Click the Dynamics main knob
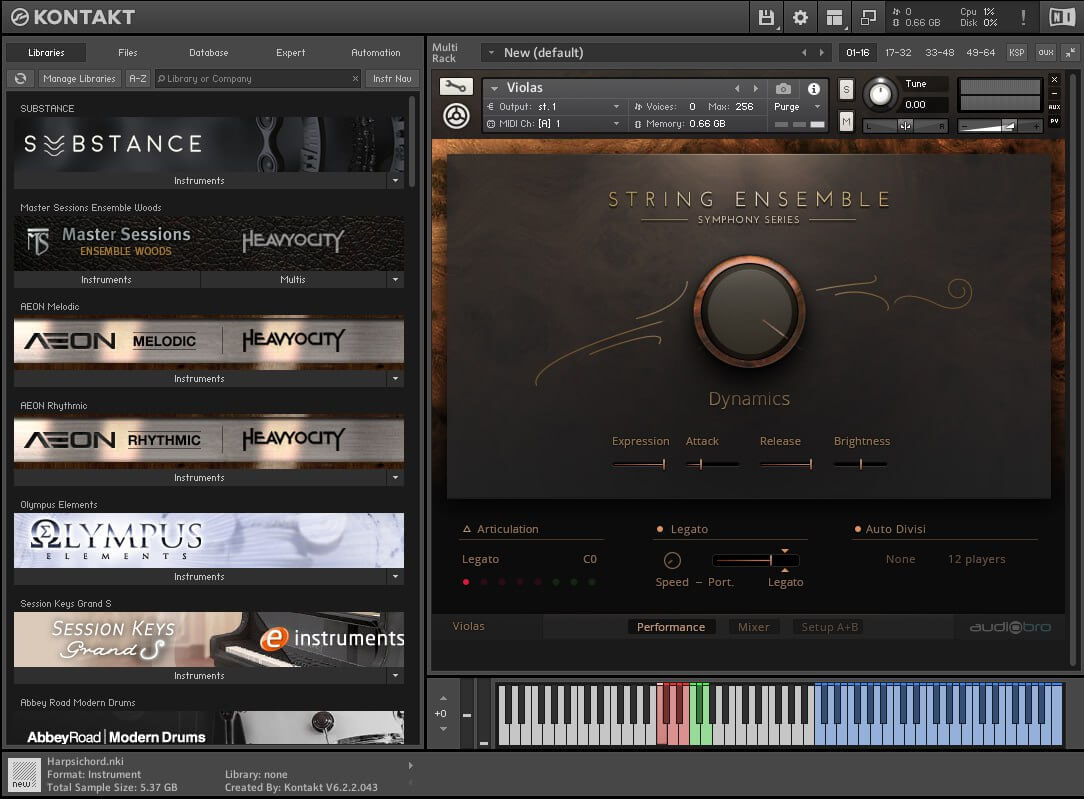 [749, 312]
